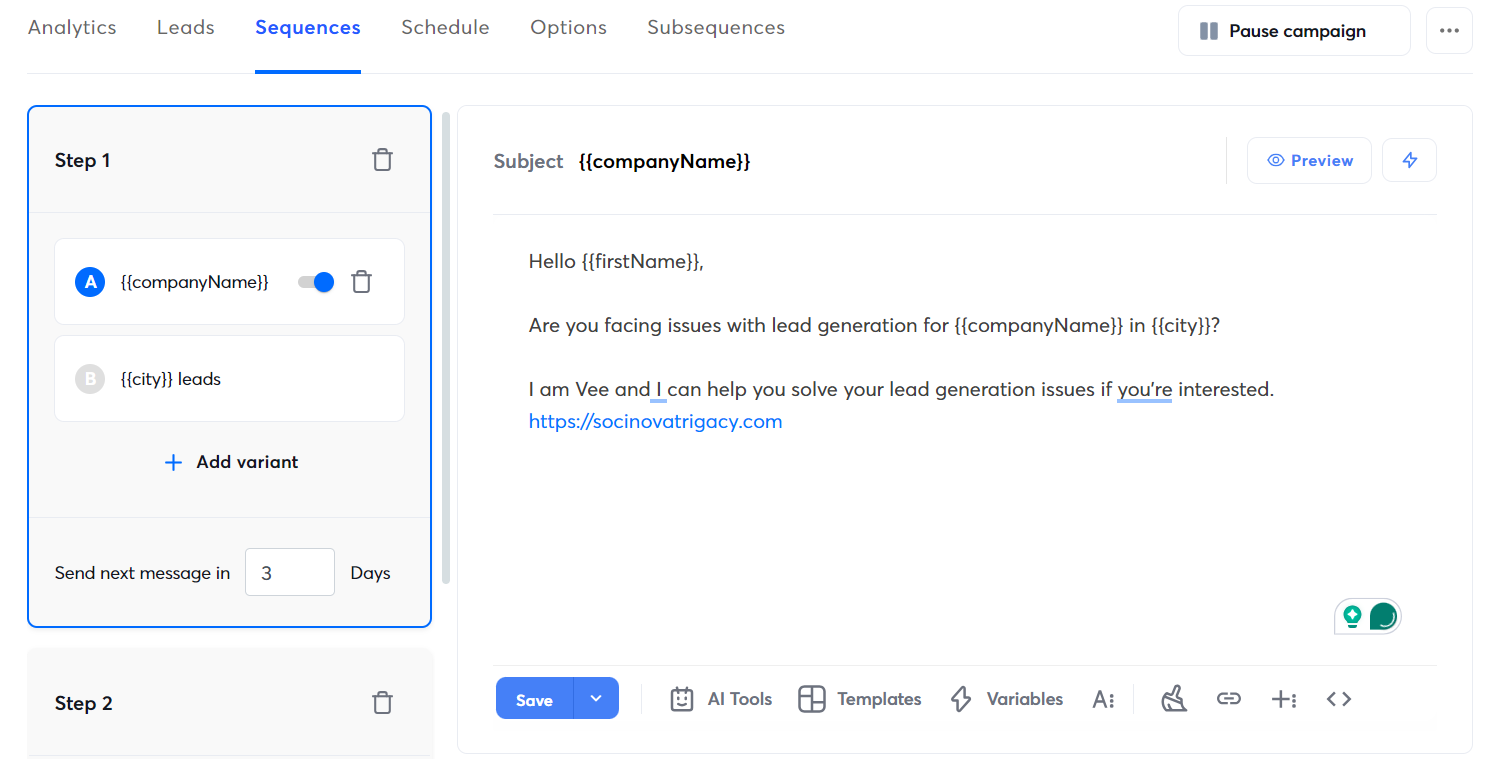Expand the Save dropdown arrow
1491x759 pixels.
click(x=596, y=698)
